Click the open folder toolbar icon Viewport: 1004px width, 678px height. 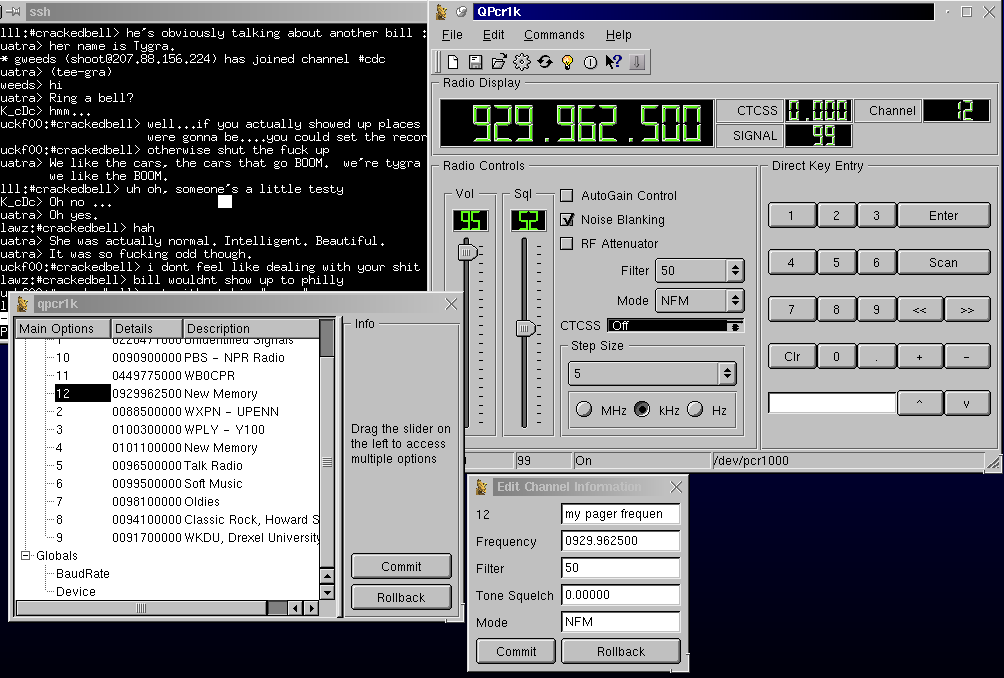click(x=499, y=62)
